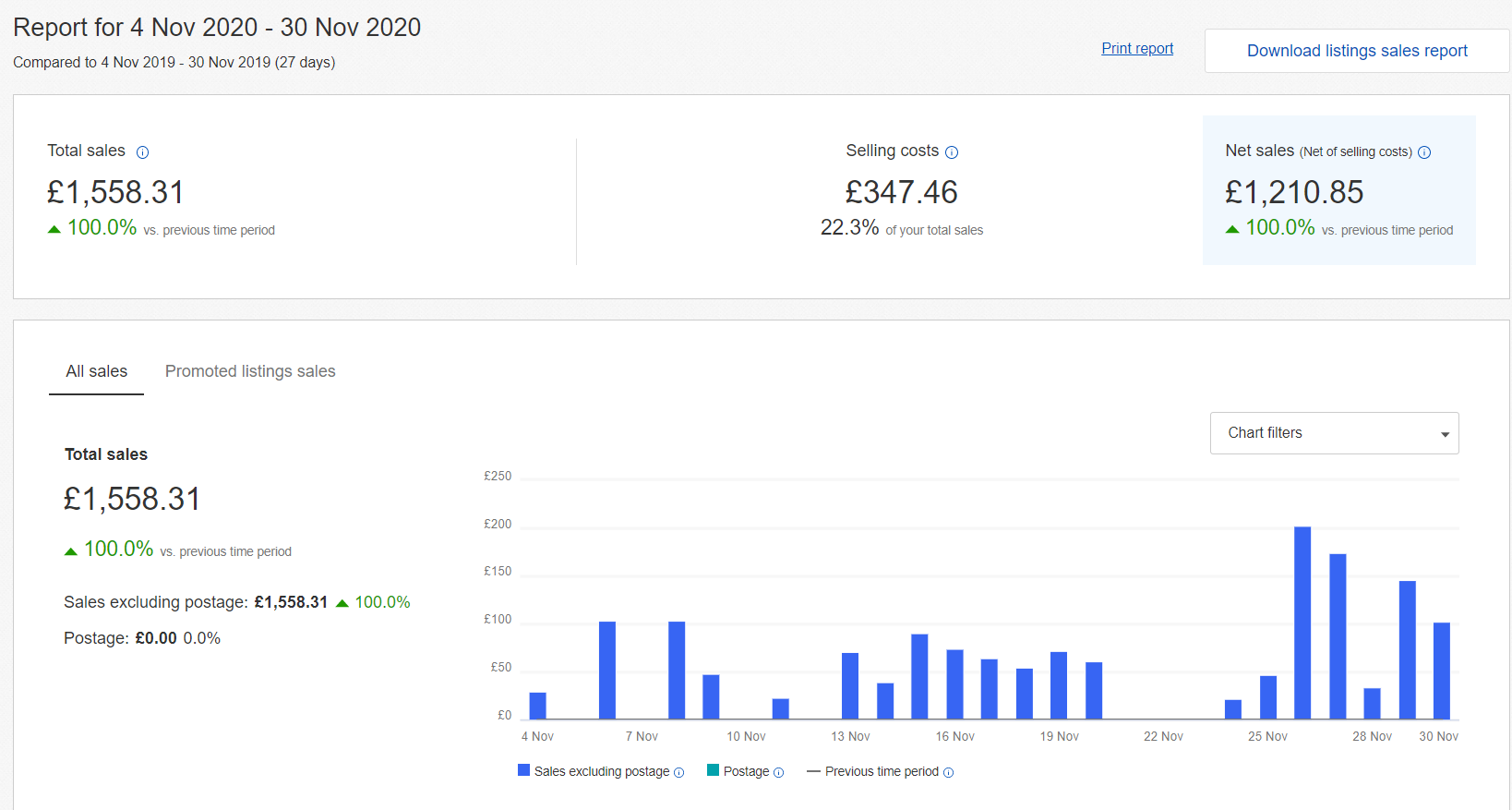Viewport: 1512px width, 810px height.
Task: Click the Previous time period legend line
Action: pos(813,771)
